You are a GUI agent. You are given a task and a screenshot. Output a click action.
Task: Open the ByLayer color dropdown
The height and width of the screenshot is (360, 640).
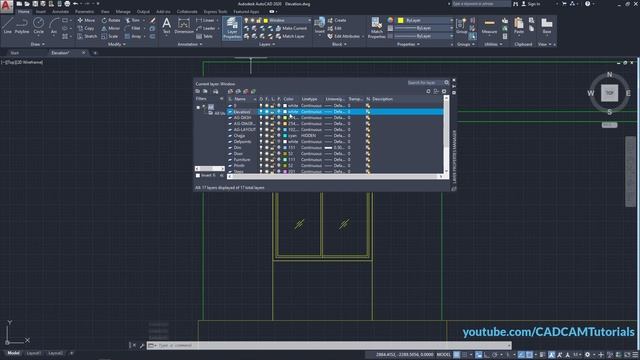[426, 20]
